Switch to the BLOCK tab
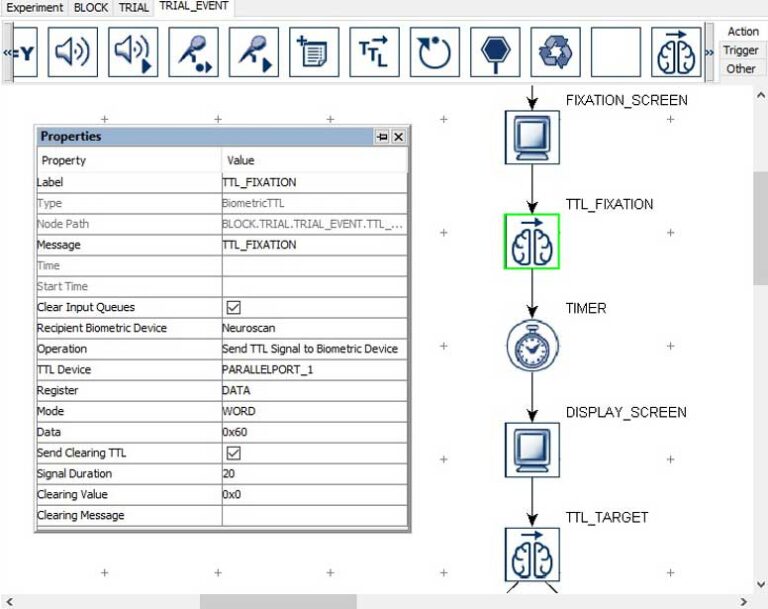768x609 pixels. [91, 8]
